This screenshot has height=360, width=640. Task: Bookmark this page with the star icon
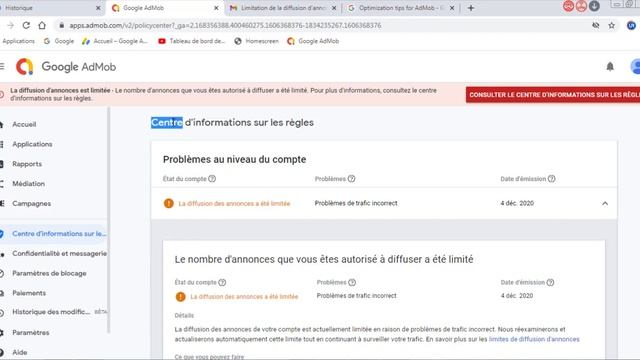tap(611, 25)
